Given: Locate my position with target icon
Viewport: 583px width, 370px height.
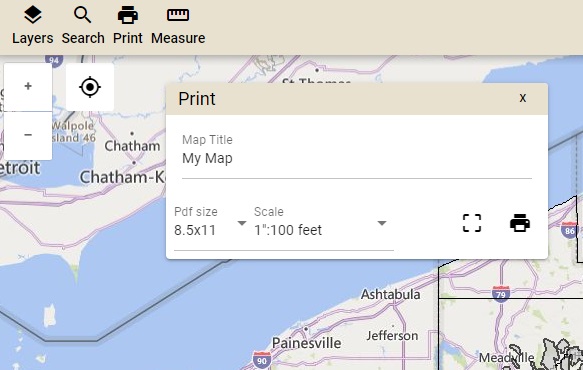Looking at the screenshot, I should [x=90, y=87].
